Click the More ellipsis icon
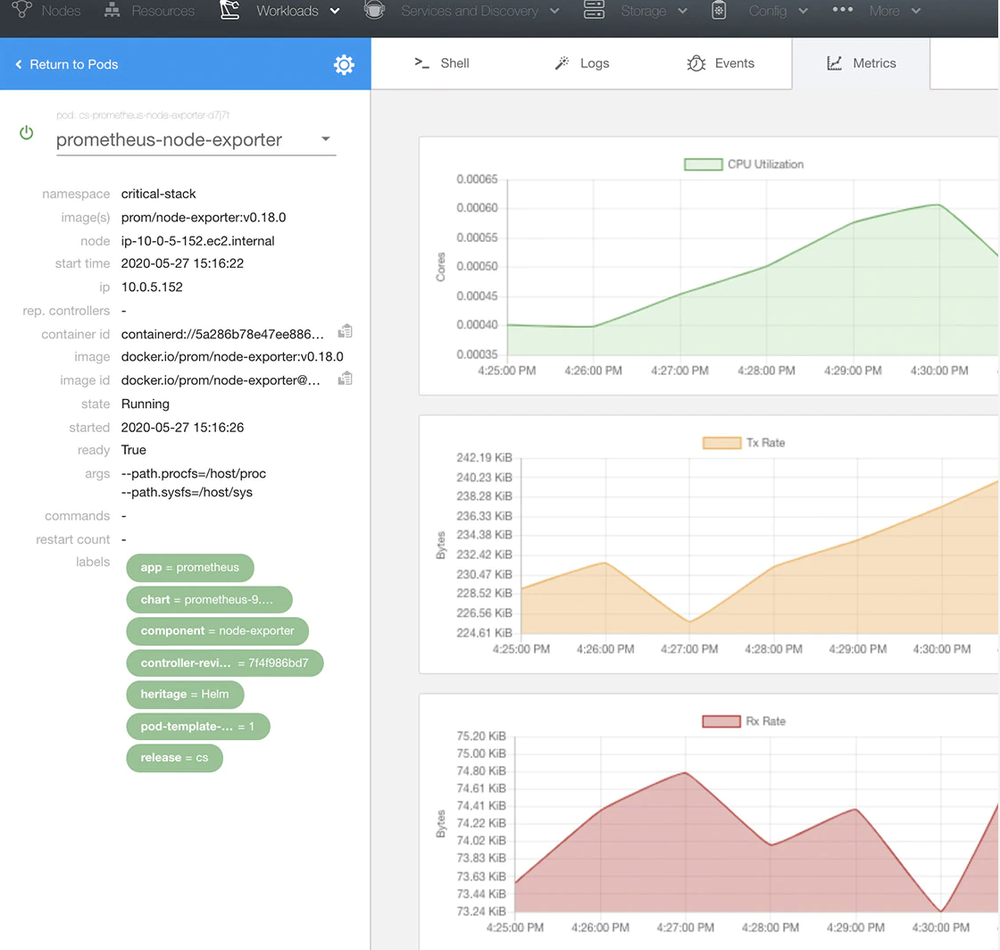 tap(842, 9)
